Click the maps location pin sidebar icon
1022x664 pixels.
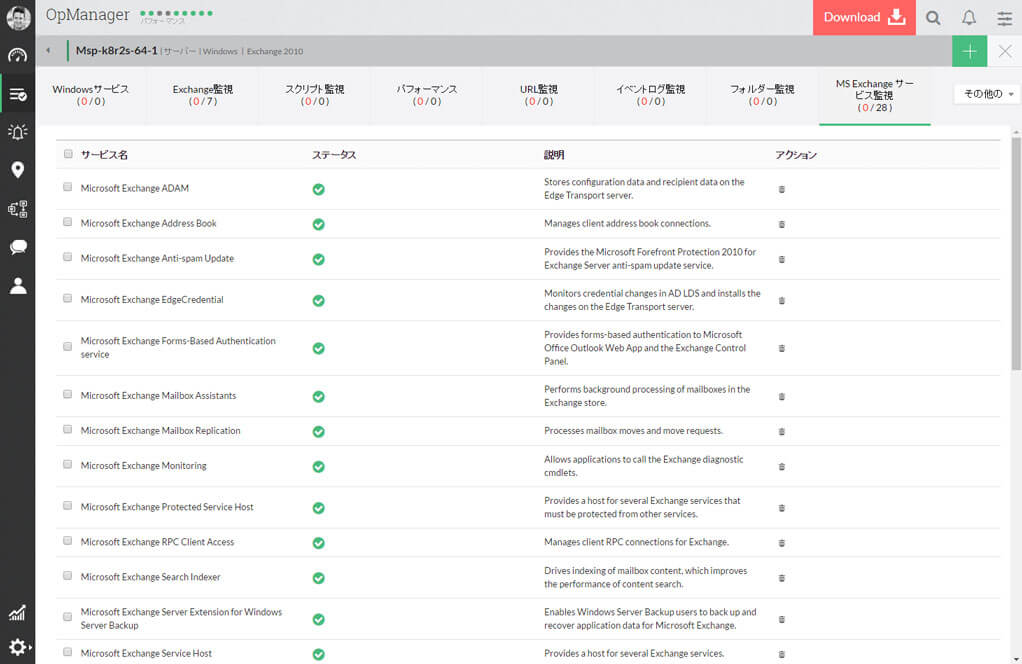[17, 170]
